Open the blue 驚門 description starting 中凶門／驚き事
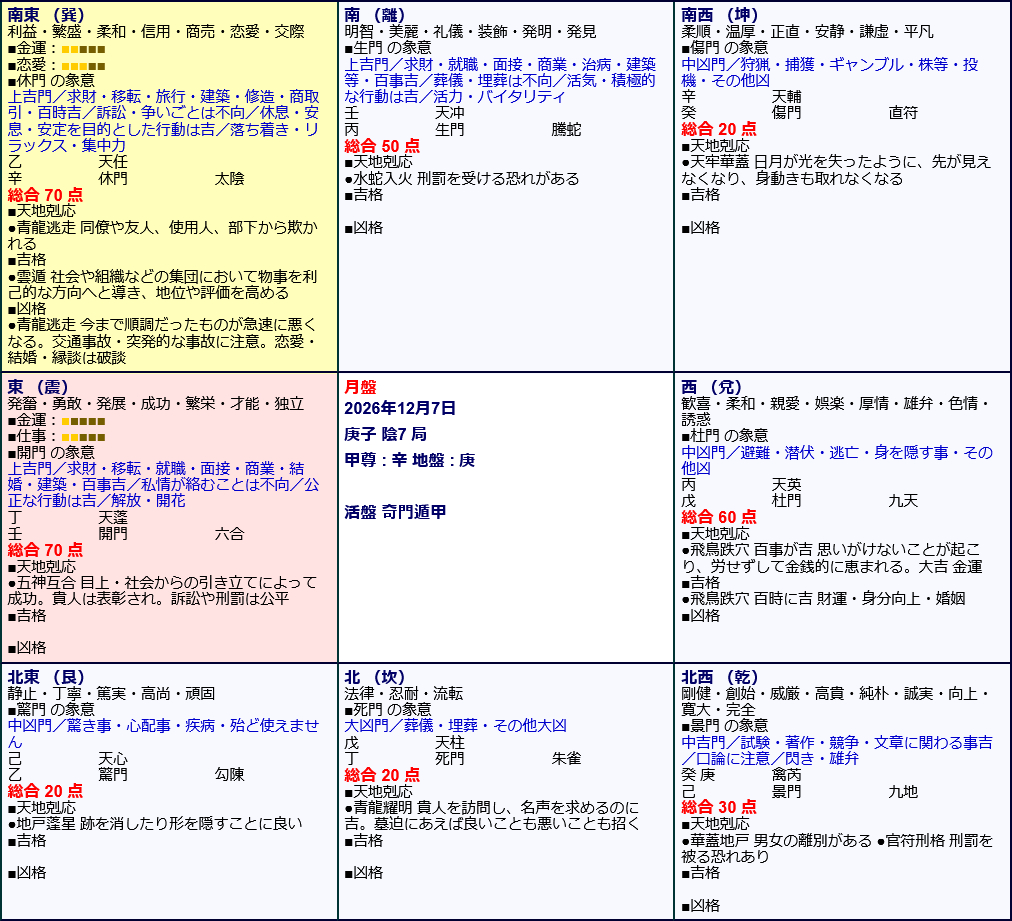Viewport: 1012px width, 921px height. pos(164,733)
